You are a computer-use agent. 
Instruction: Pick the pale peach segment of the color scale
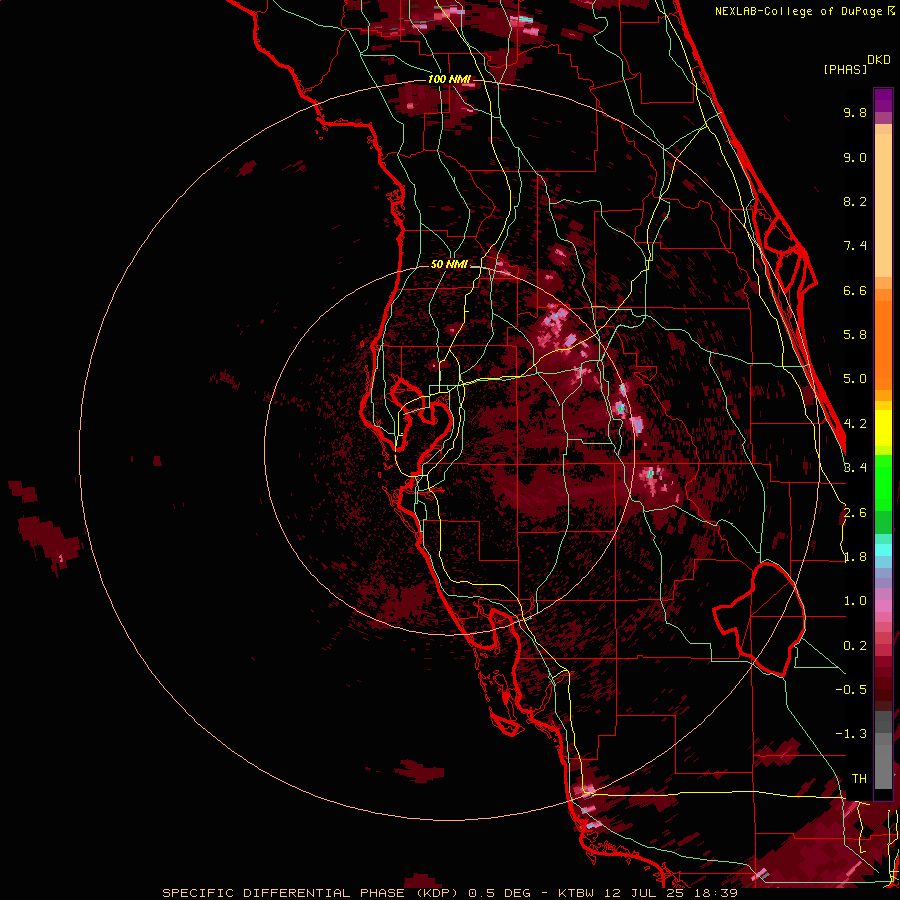point(883,207)
